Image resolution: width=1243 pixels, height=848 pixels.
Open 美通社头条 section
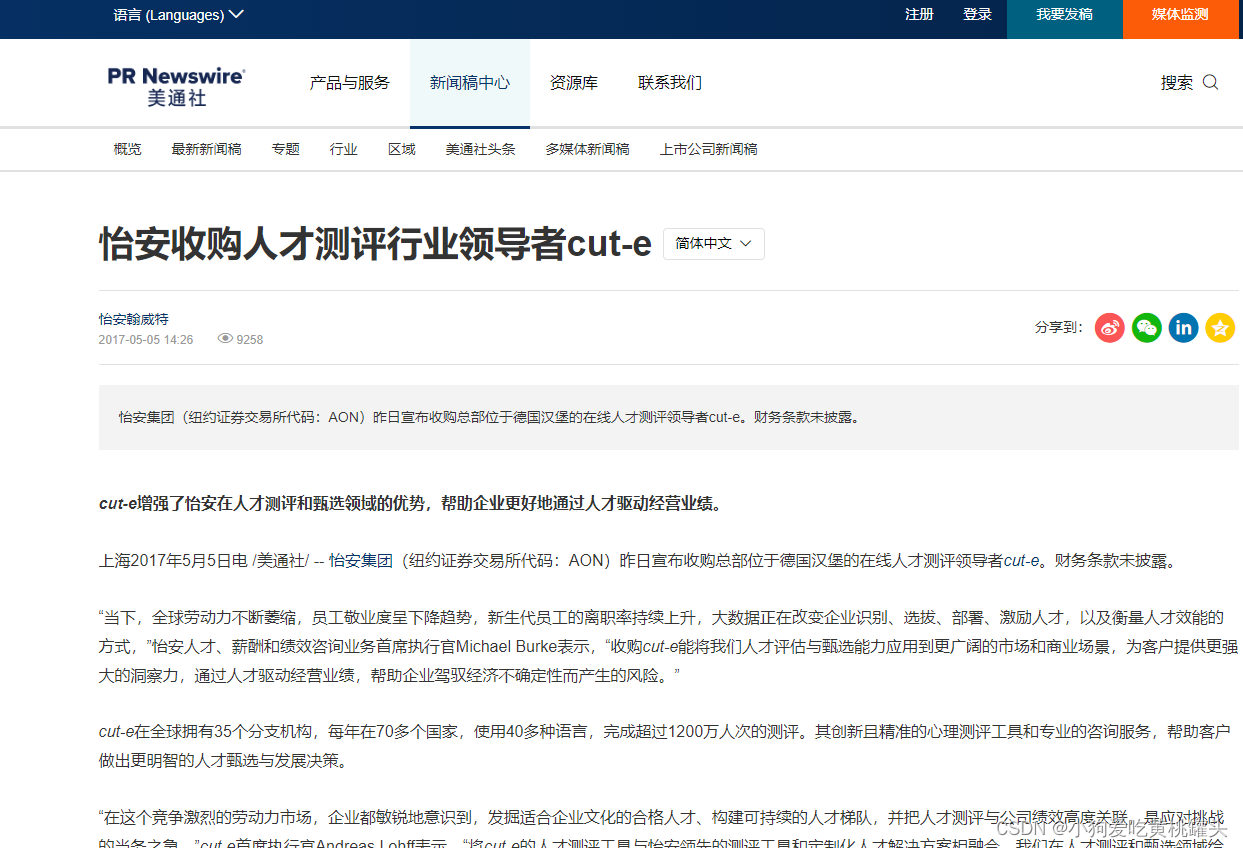click(x=480, y=149)
